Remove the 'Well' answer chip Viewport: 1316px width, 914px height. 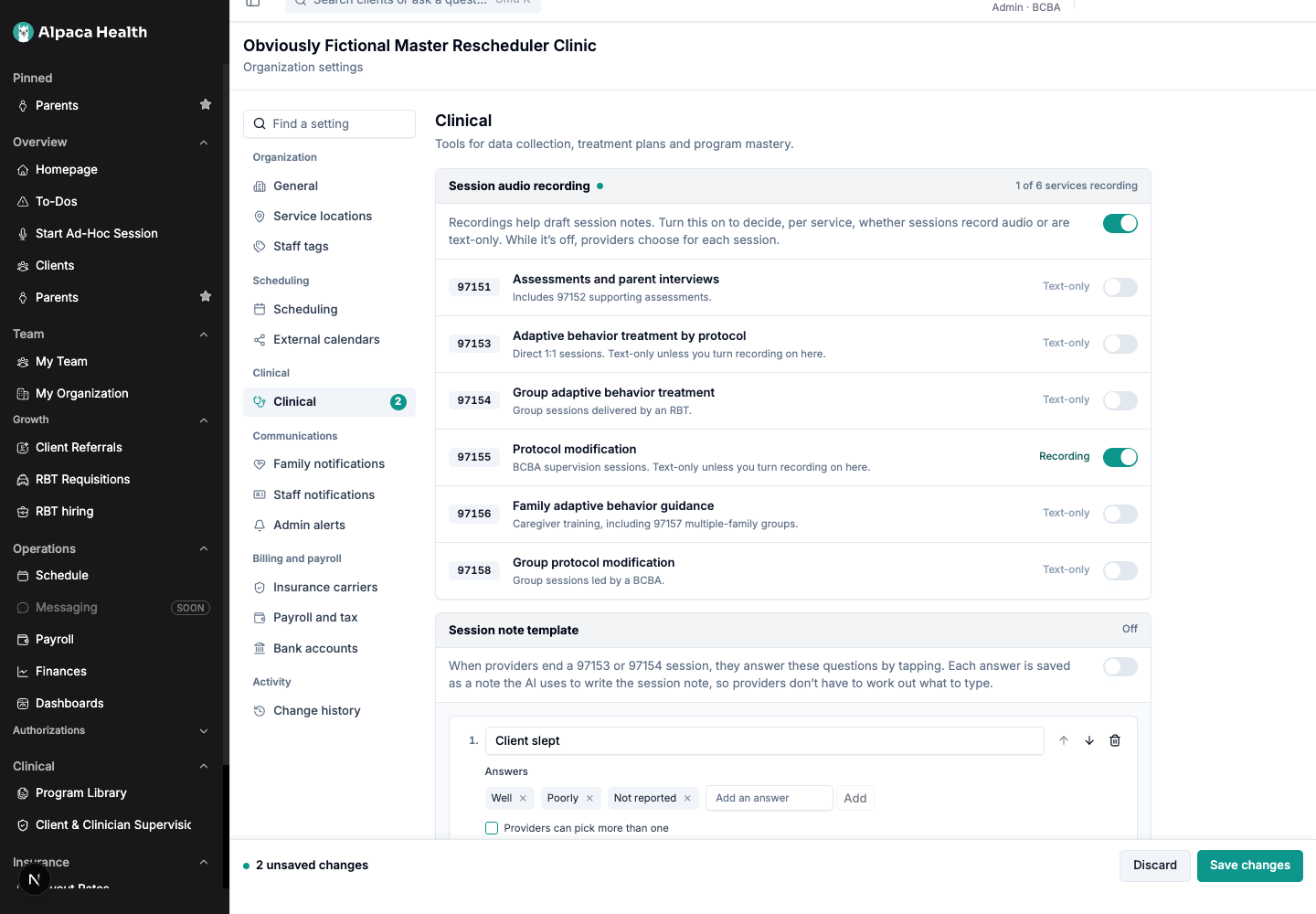(x=523, y=798)
